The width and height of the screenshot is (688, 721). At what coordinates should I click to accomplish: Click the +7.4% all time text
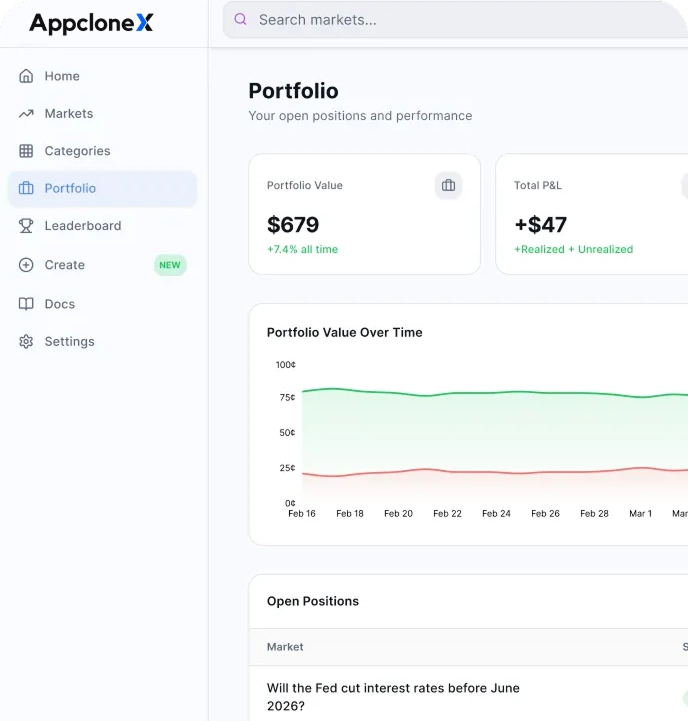(303, 249)
